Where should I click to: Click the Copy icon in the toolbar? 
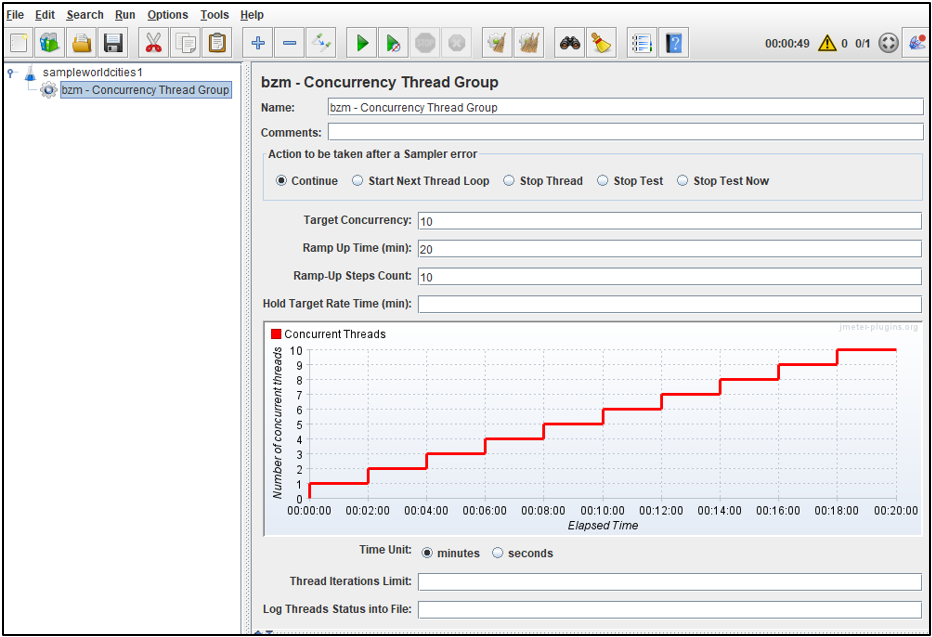pos(185,43)
